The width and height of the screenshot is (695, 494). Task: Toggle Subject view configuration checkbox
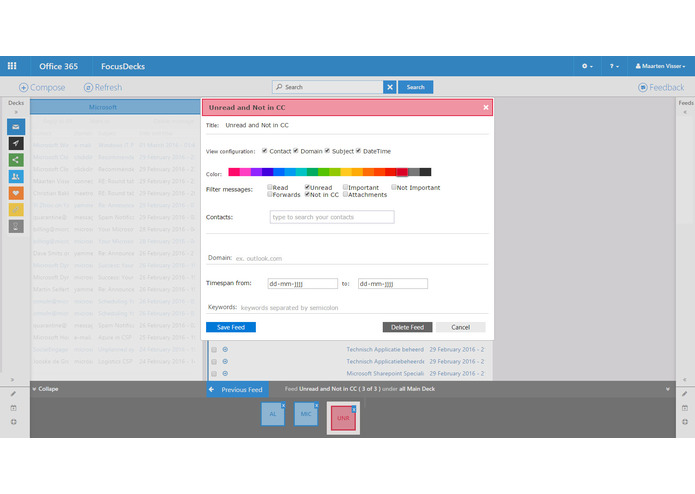click(x=327, y=151)
